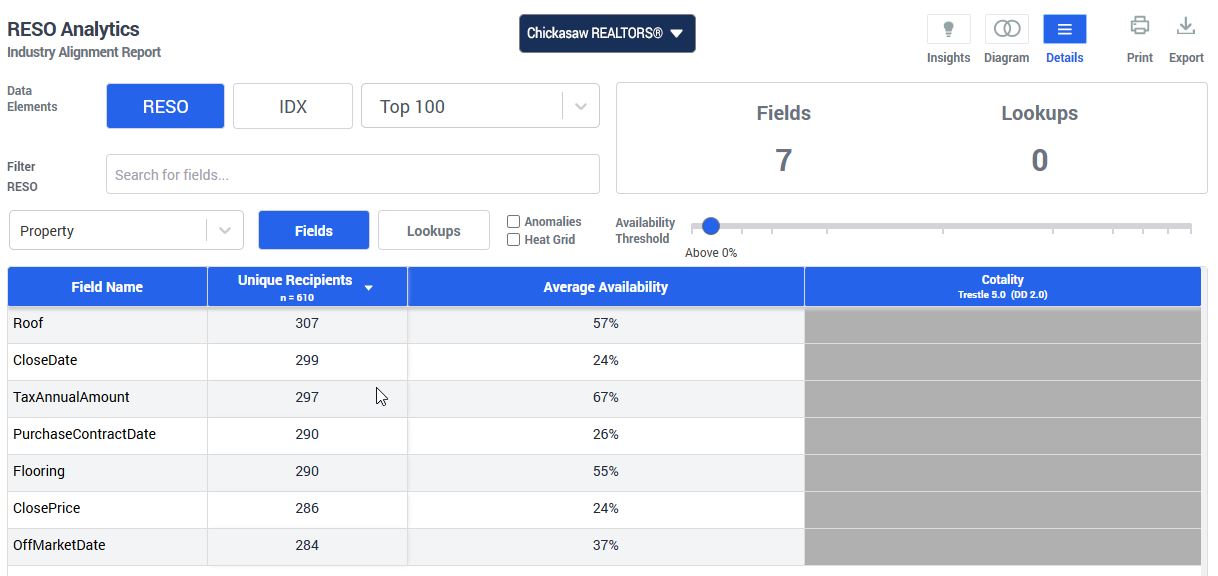The image size is (1218, 576).
Task: Click the 297 unique recipients cell
Action: click(307, 397)
